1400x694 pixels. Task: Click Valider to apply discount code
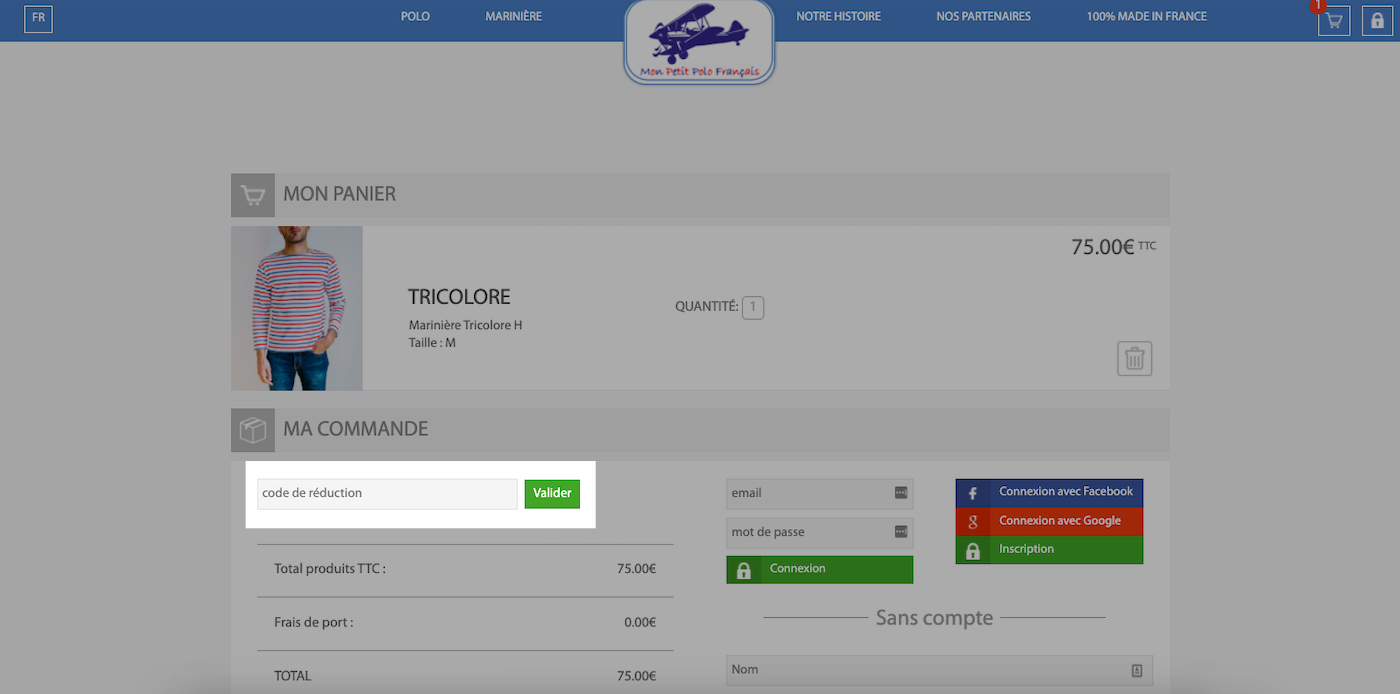click(x=552, y=494)
